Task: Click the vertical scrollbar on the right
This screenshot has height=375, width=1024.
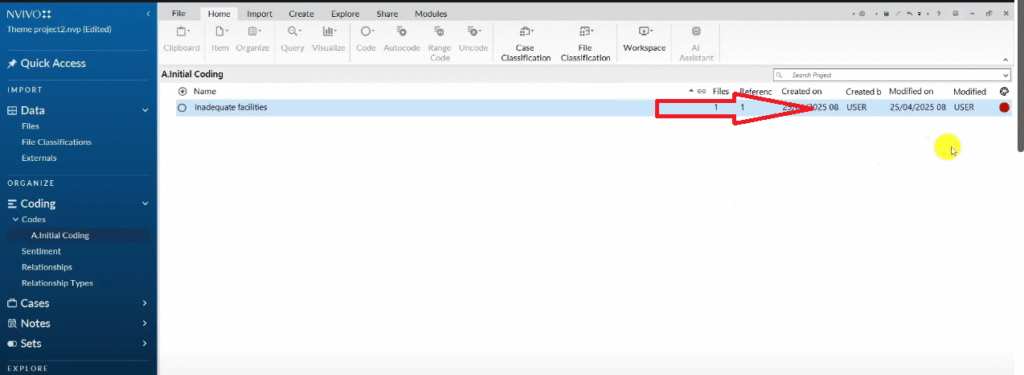Action: (1020, 77)
